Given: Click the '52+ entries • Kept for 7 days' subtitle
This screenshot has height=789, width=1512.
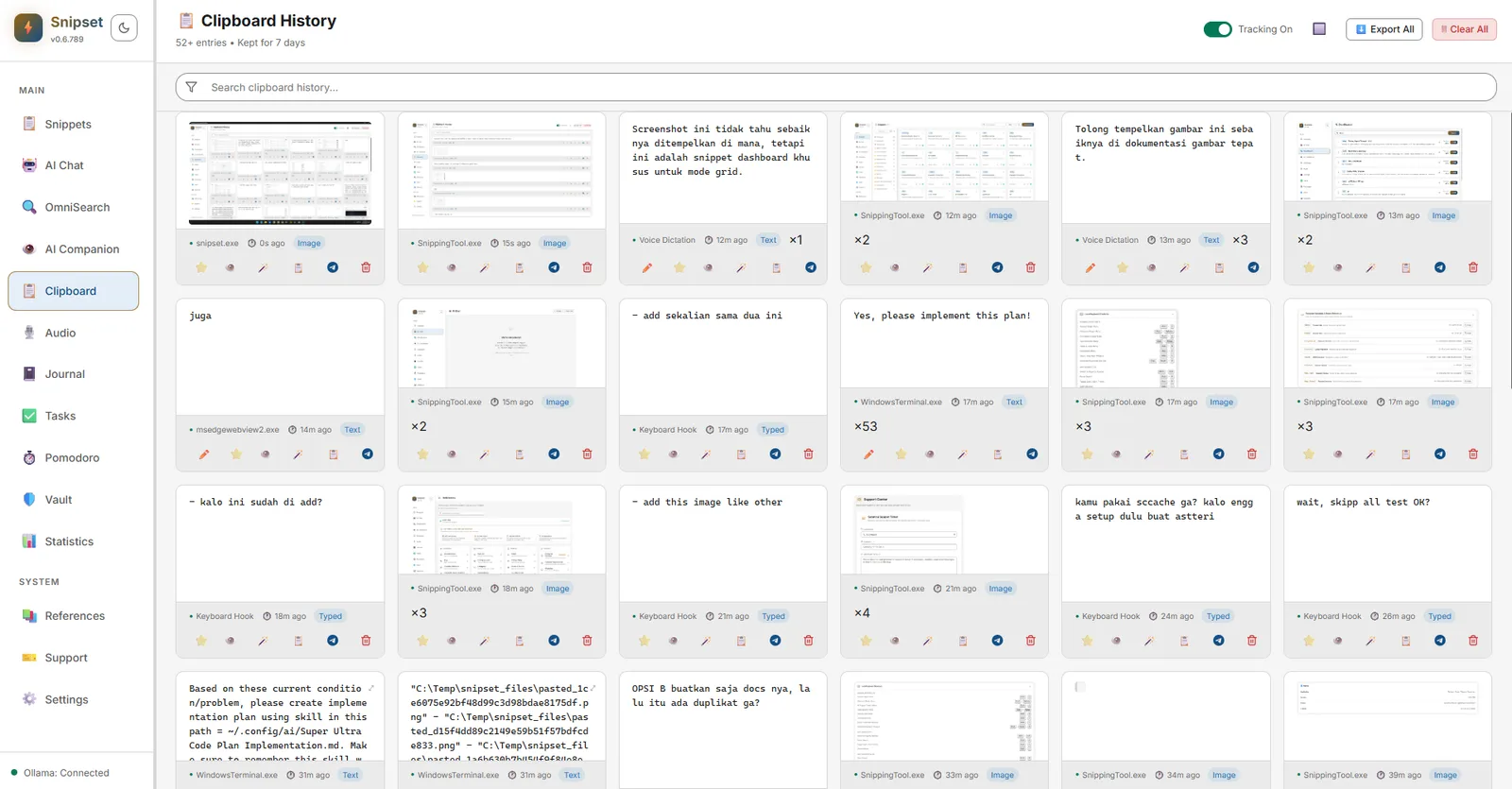Looking at the screenshot, I should click(240, 43).
